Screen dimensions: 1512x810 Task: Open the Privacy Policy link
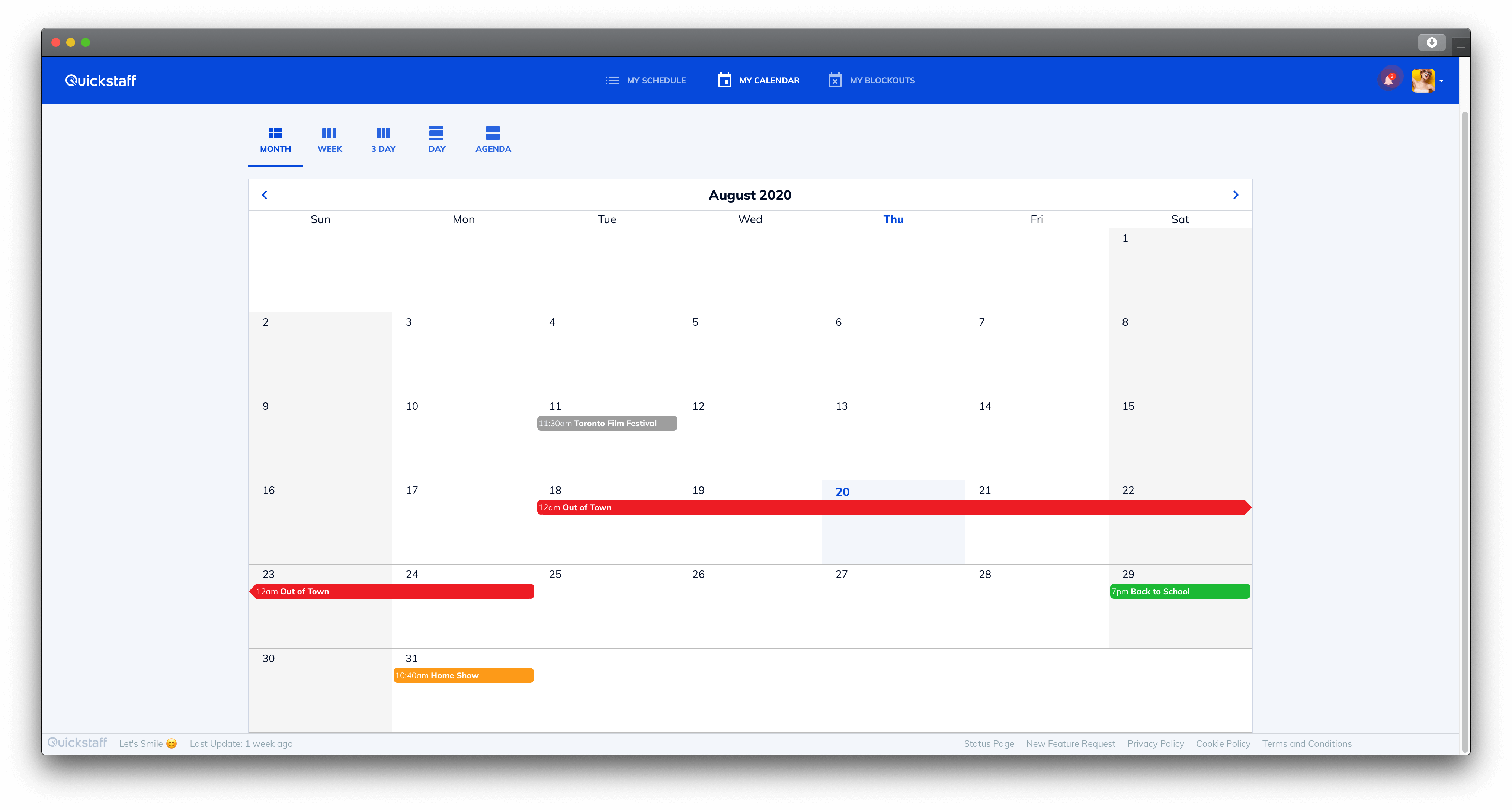1155,743
